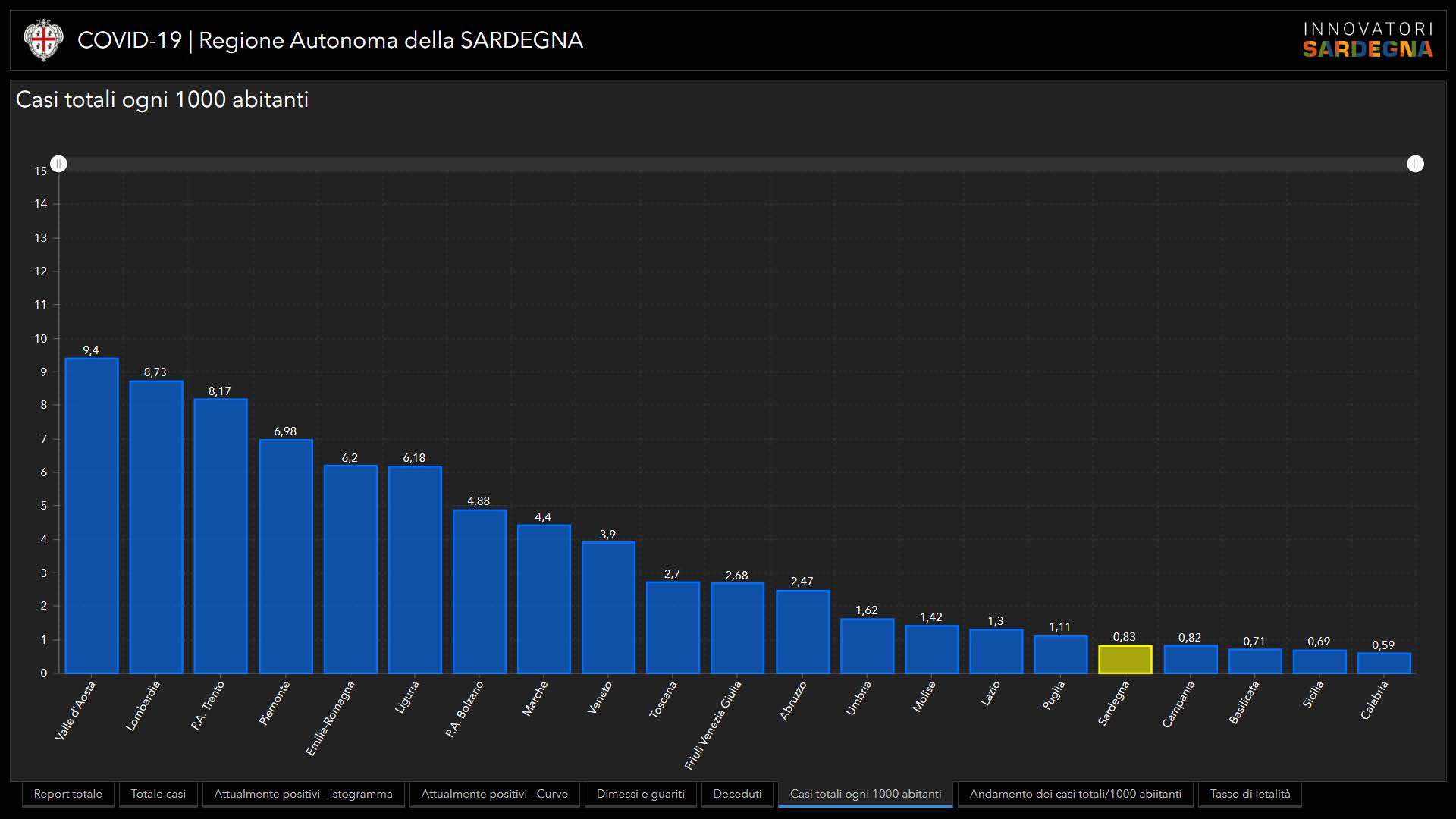Click the chart zoom scrollbar track
1456x819 pixels.
pos(736,164)
